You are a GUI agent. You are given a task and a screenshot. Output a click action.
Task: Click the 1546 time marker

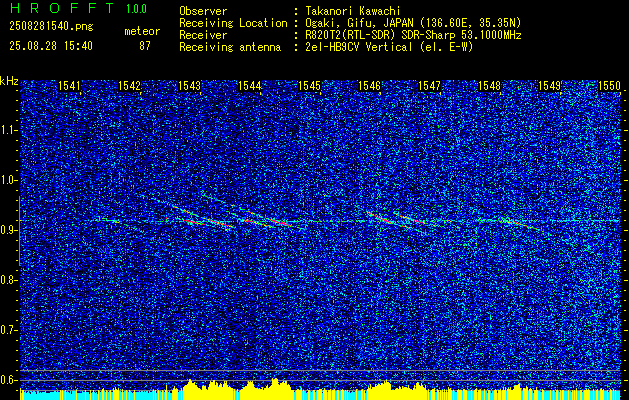[x=369, y=86]
